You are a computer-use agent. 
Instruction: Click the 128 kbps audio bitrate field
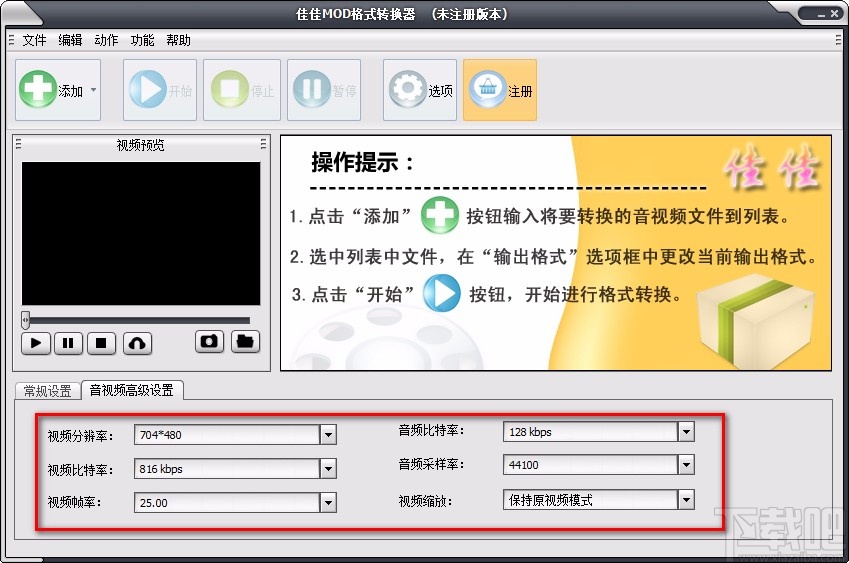click(x=591, y=432)
